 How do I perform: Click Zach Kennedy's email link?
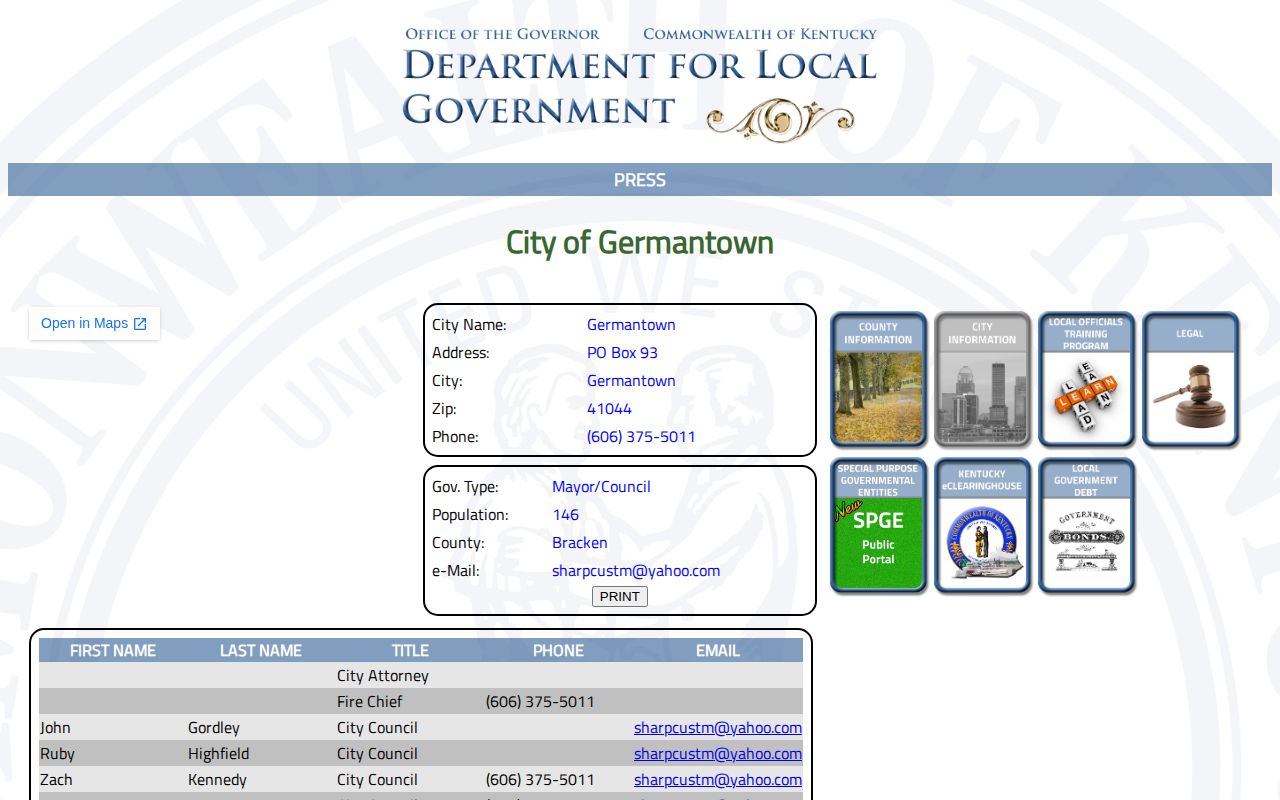coord(718,780)
